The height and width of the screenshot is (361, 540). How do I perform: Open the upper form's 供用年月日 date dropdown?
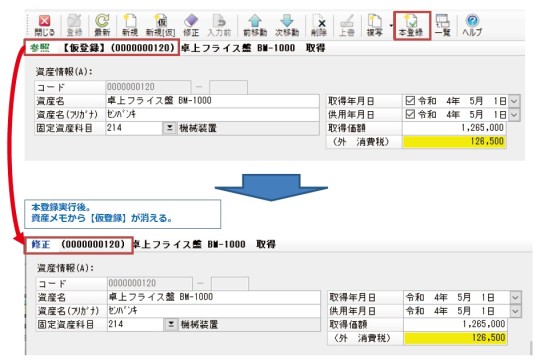click(514, 115)
